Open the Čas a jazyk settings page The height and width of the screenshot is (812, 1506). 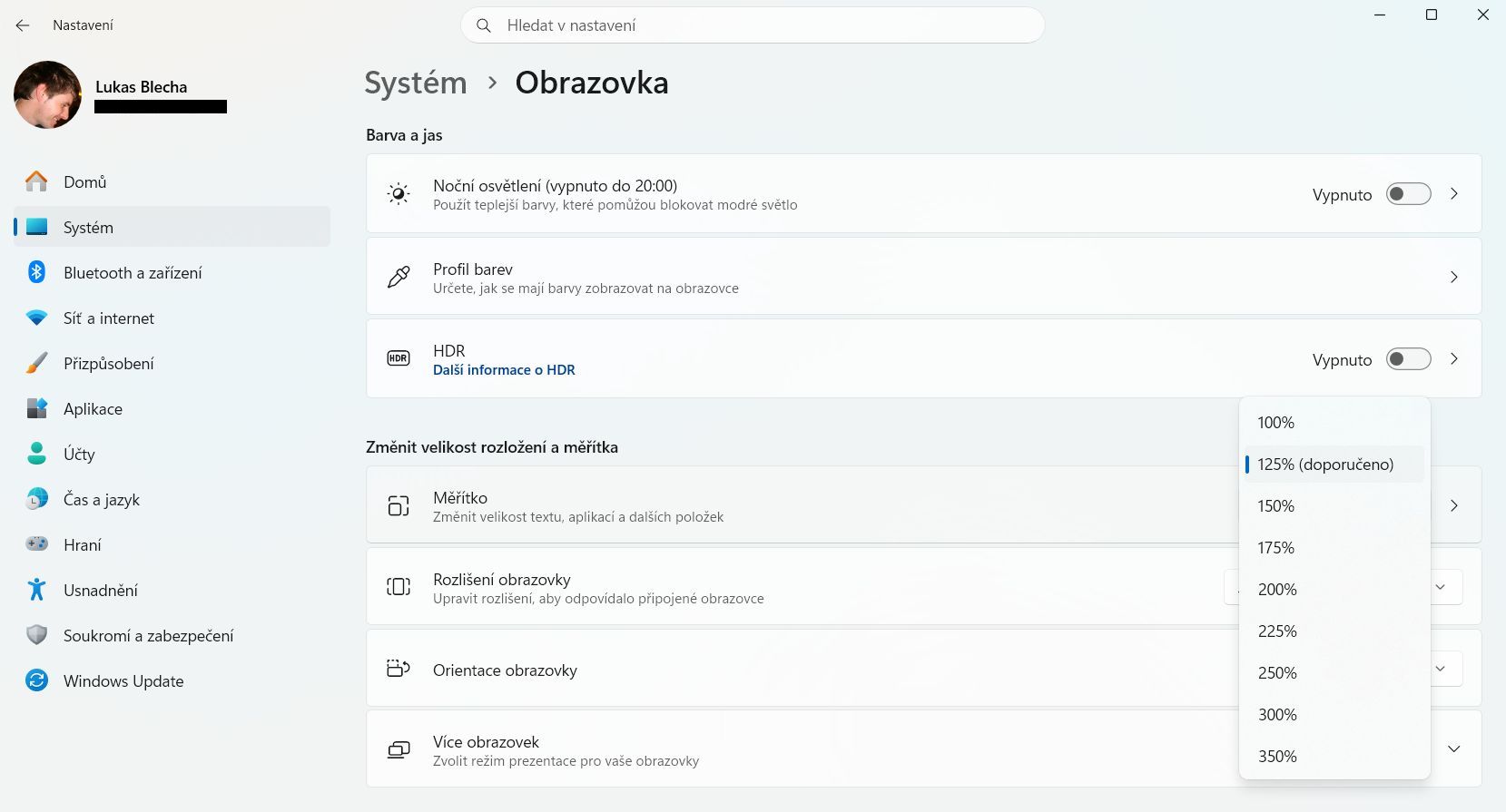tap(172, 499)
